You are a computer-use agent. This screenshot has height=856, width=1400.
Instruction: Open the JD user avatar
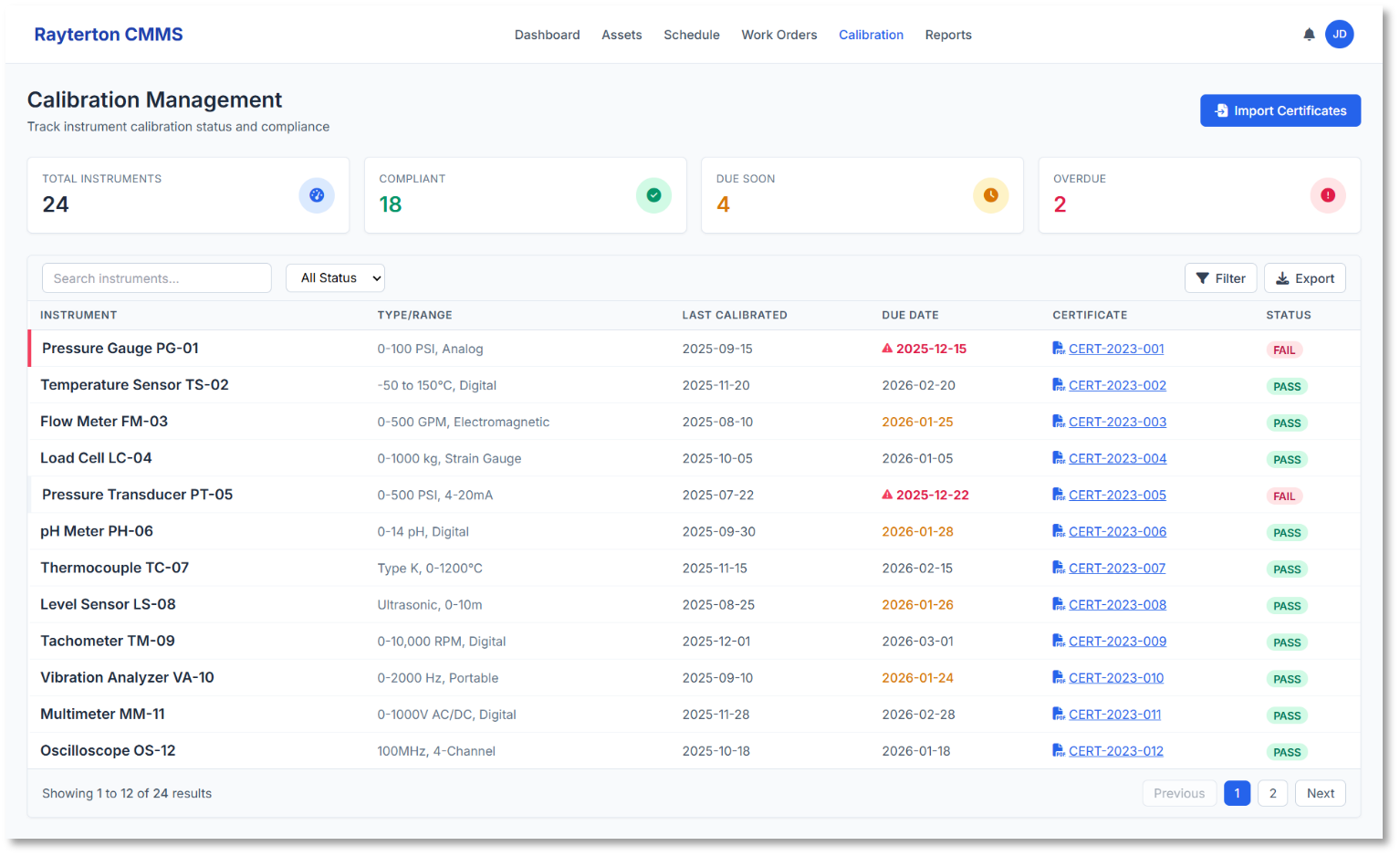tap(1339, 35)
